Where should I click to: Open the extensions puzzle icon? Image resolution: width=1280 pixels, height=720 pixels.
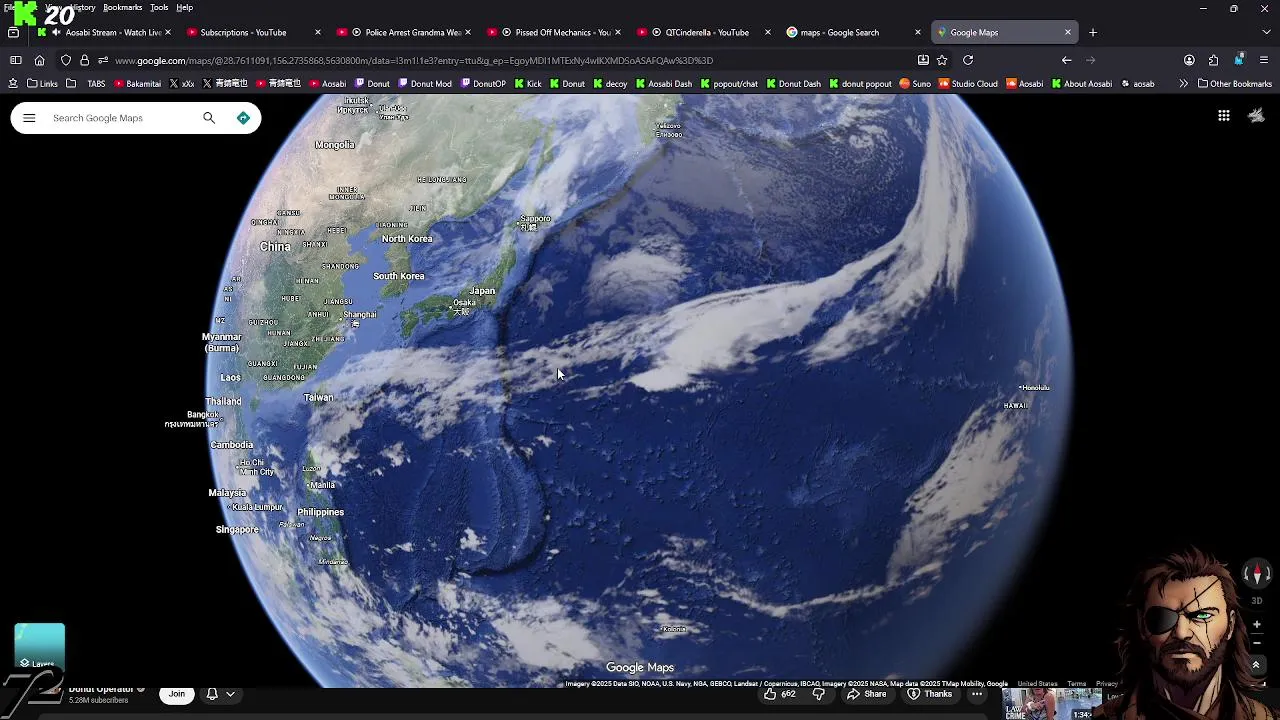click(1213, 60)
